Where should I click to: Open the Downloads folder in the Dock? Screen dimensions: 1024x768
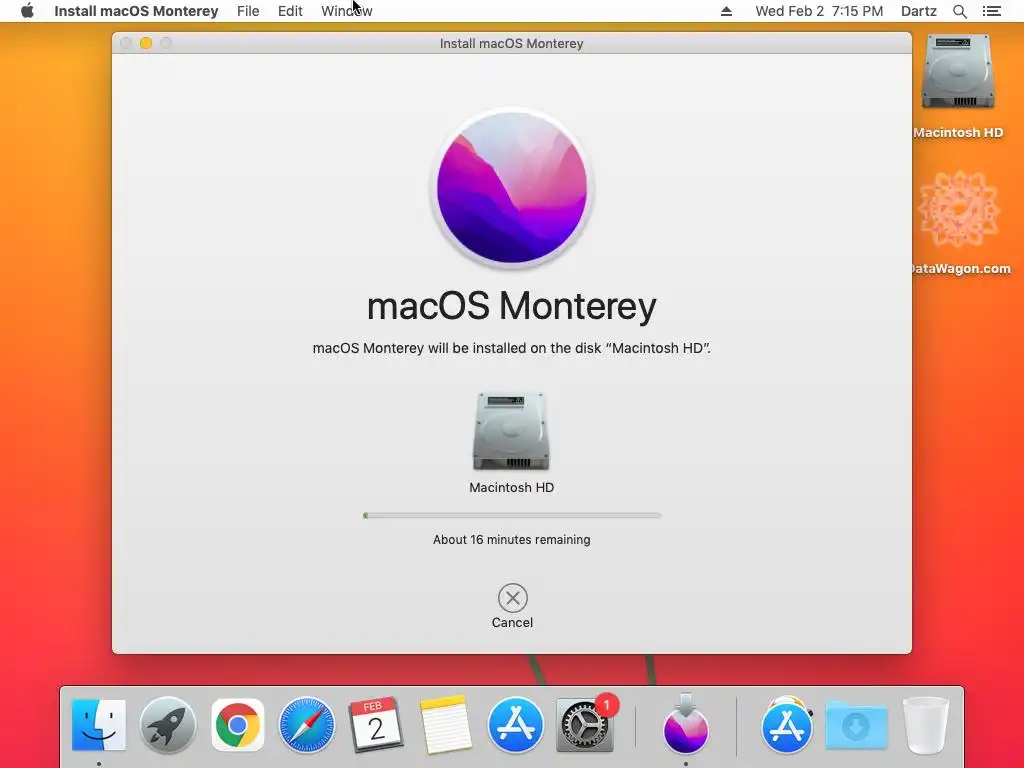[x=856, y=725]
